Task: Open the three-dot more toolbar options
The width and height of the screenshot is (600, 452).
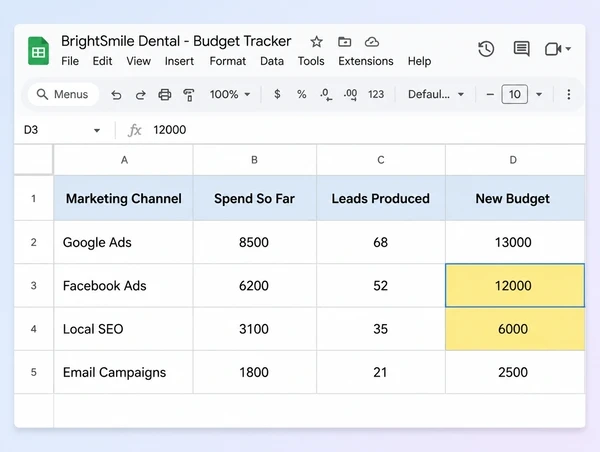Action: pos(569,94)
